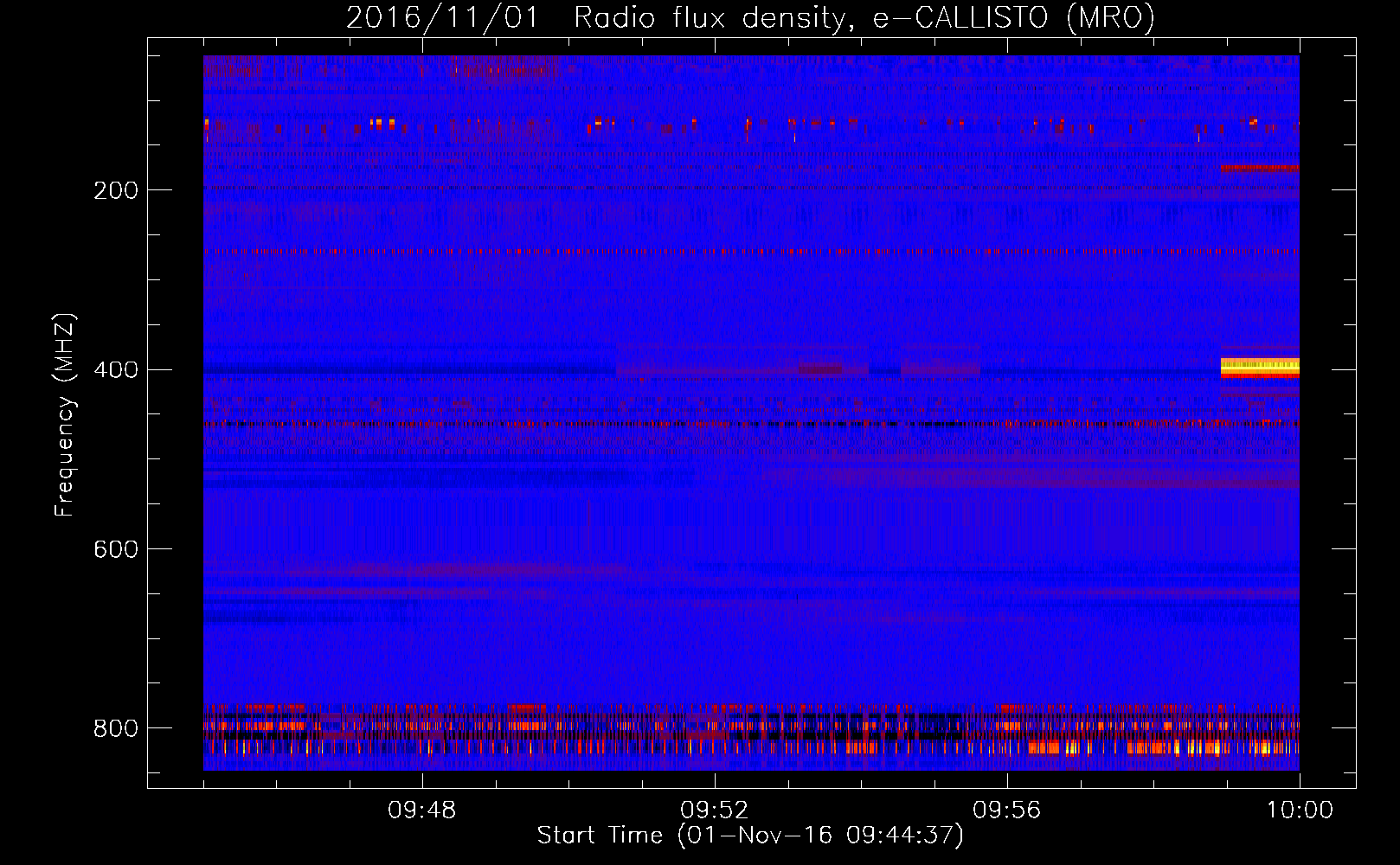Click the 800 frequency tick label
The width and height of the screenshot is (1400, 865).
pos(116,729)
